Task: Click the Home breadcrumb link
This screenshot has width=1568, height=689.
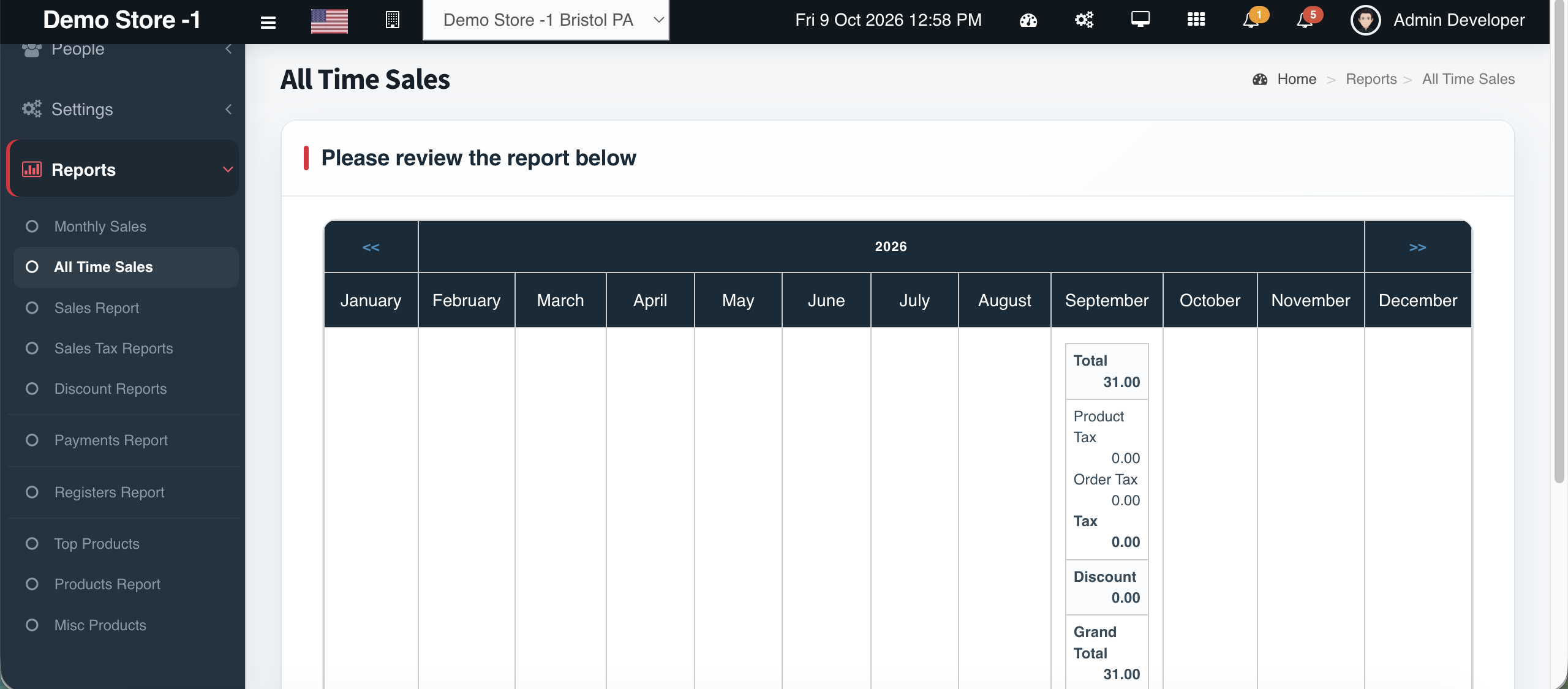Action: [1297, 79]
